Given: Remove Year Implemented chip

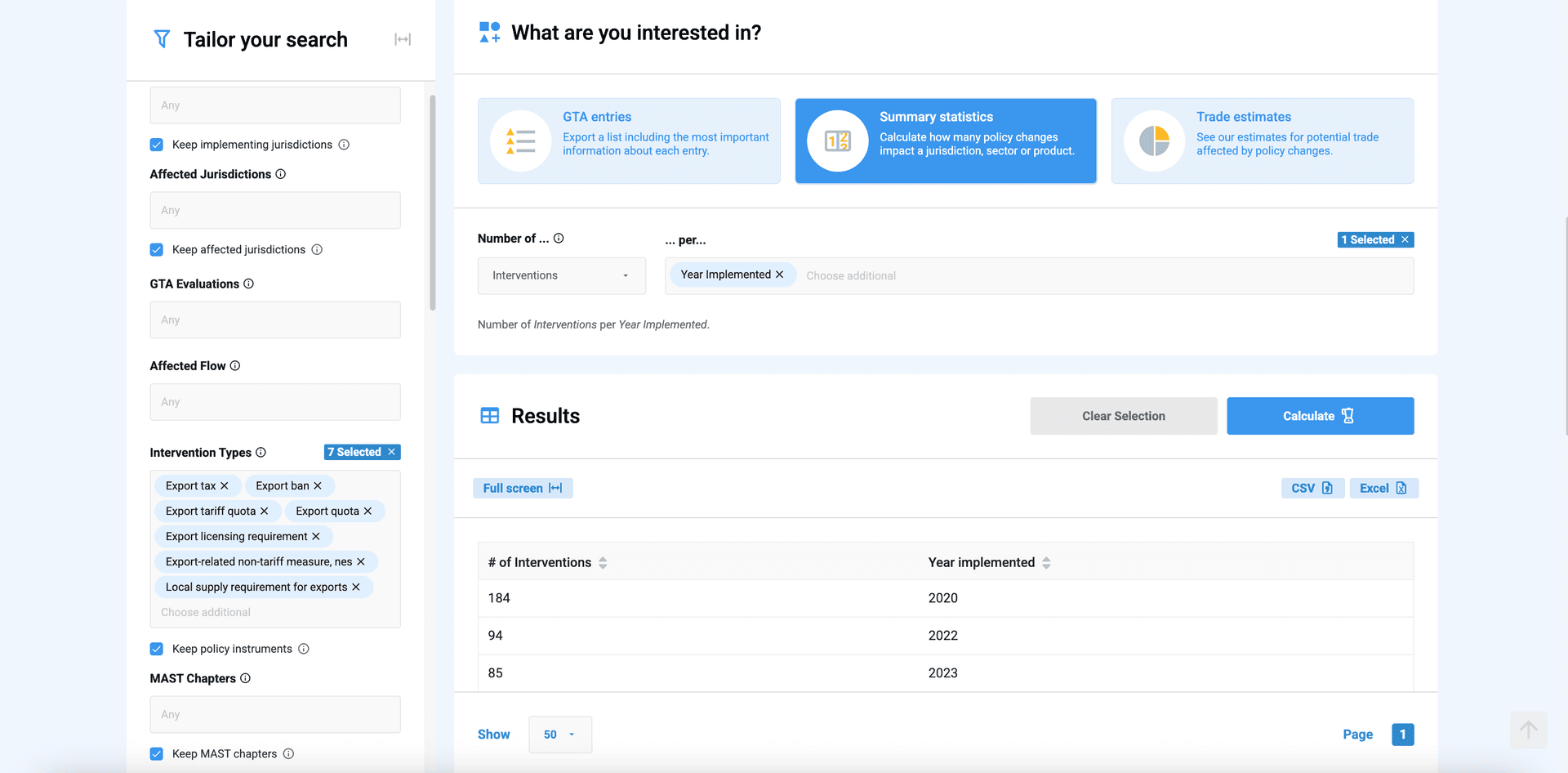Looking at the screenshot, I should pyautogui.click(x=780, y=275).
